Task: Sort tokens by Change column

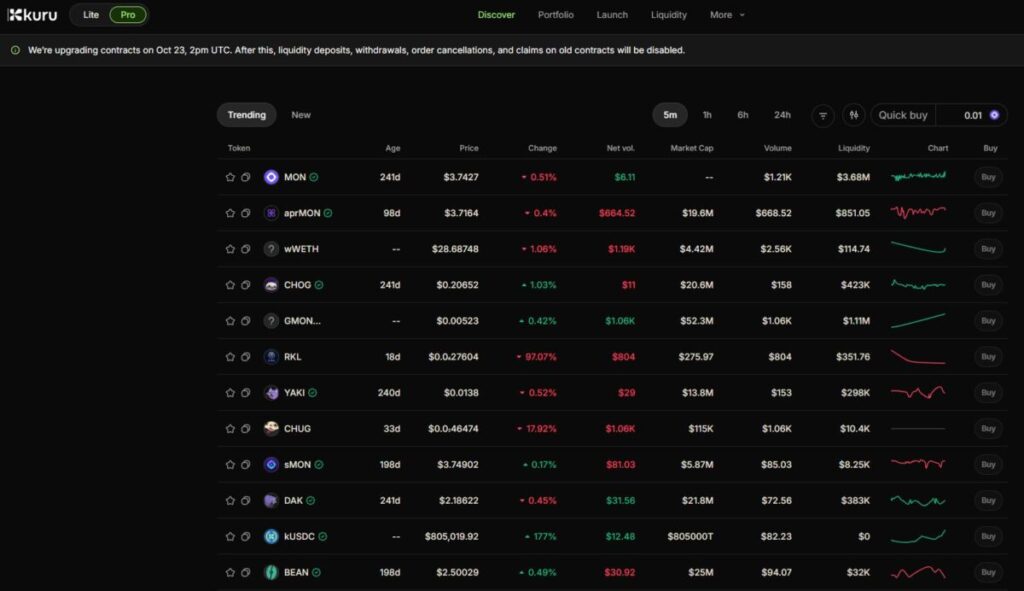Action: click(542, 148)
